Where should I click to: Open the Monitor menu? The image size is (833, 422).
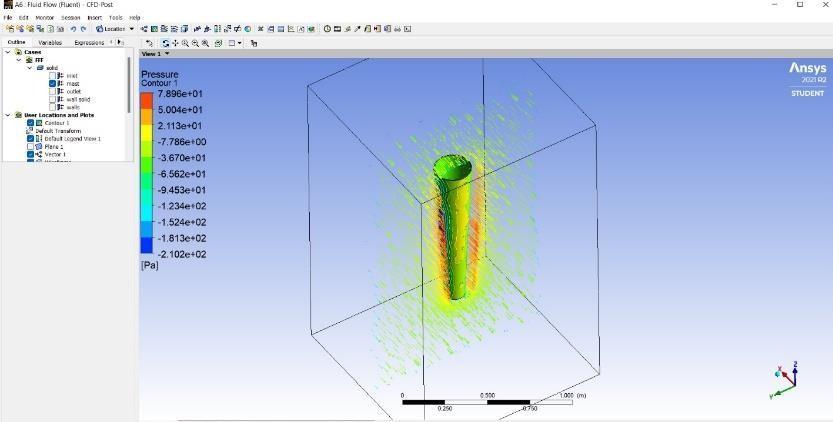click(45, 18)
